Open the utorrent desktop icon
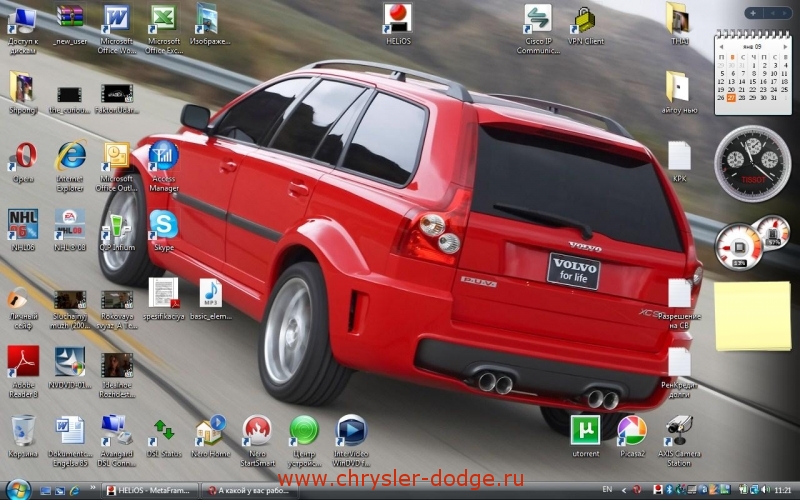The width and height of the screenshot is (800, 500). coord(585,430)
